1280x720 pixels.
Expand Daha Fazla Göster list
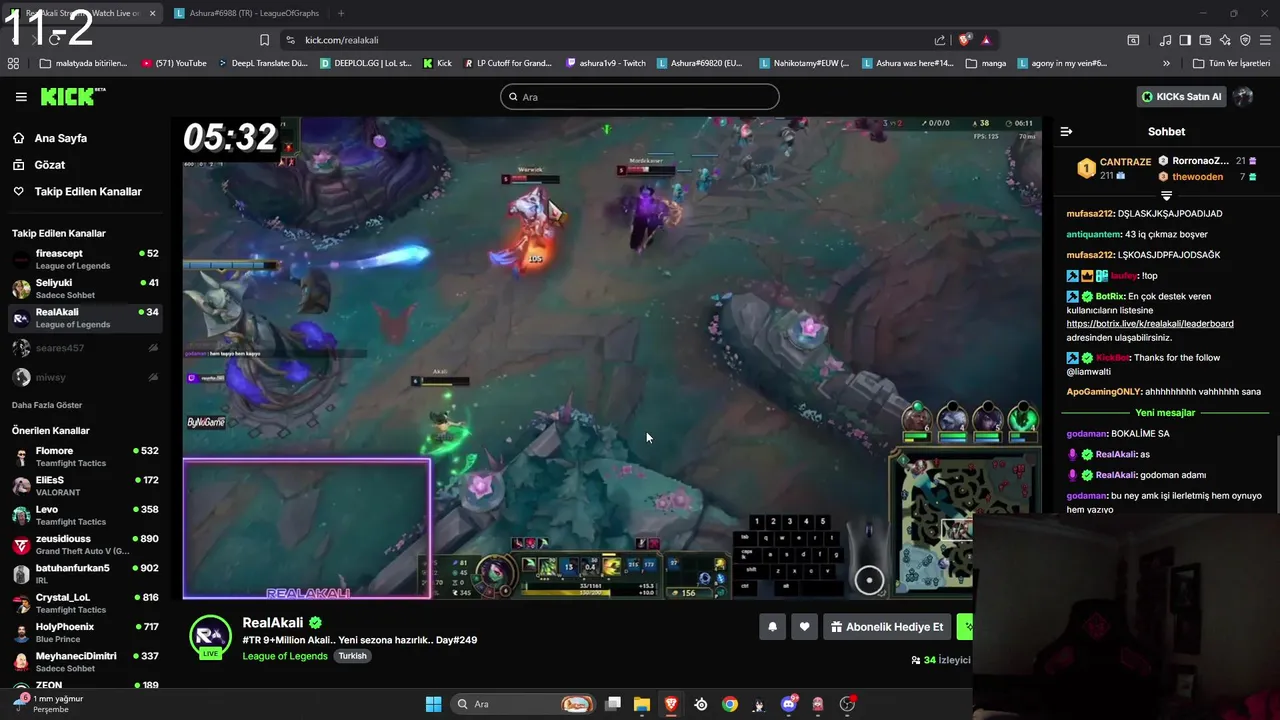47,405
